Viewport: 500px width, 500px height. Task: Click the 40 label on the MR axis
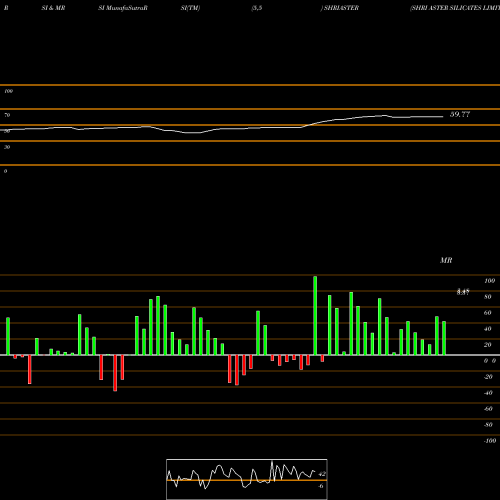488,329
